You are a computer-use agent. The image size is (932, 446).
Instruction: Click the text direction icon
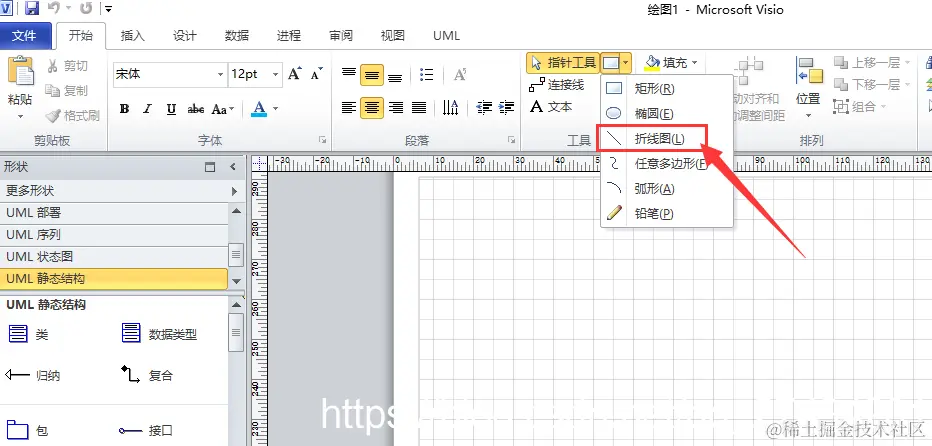[451, 108]
